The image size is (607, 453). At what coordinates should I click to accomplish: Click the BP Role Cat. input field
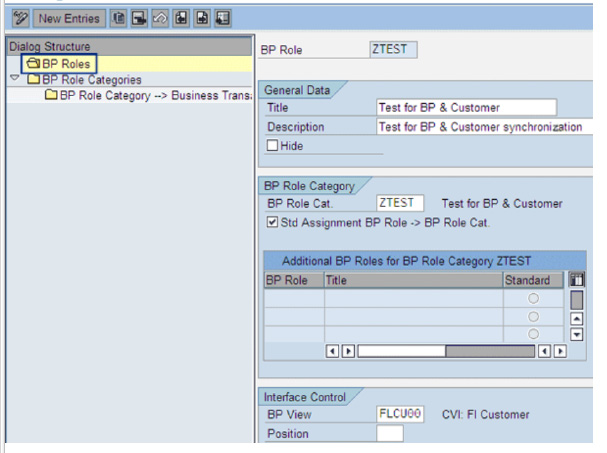400,203
